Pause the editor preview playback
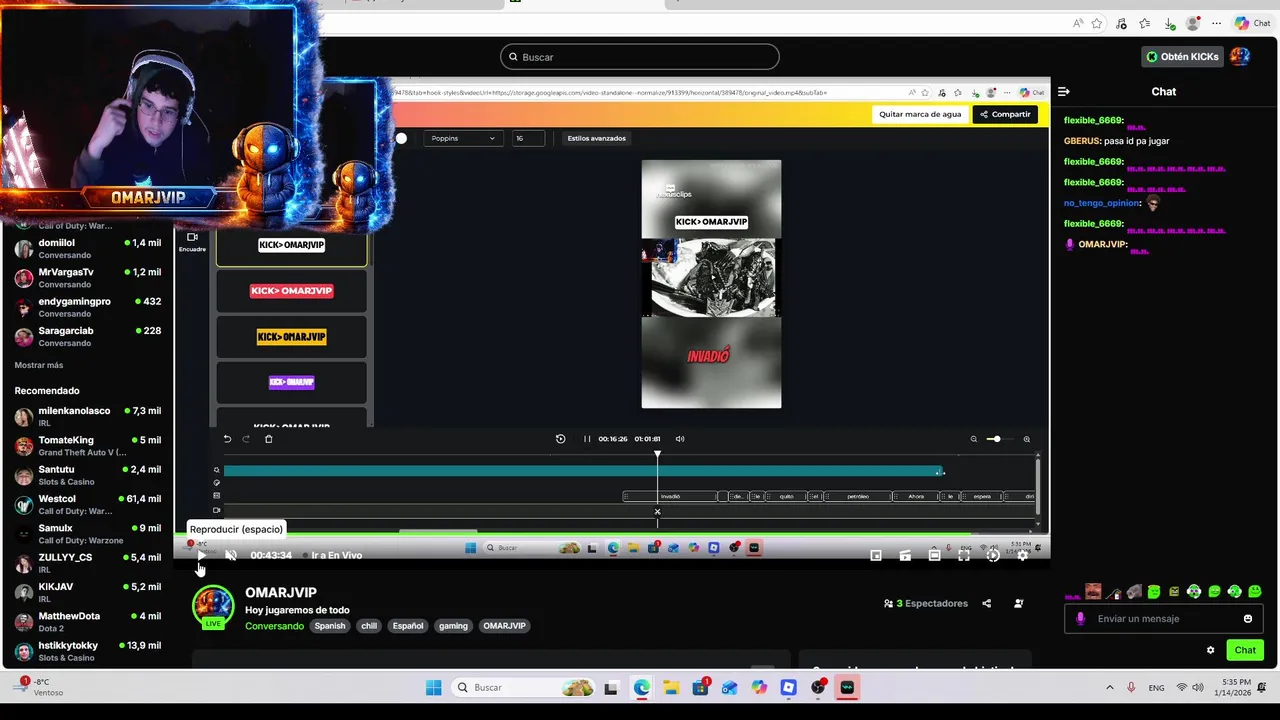The width and height of the screenshot is (1280, 720). 587,439
